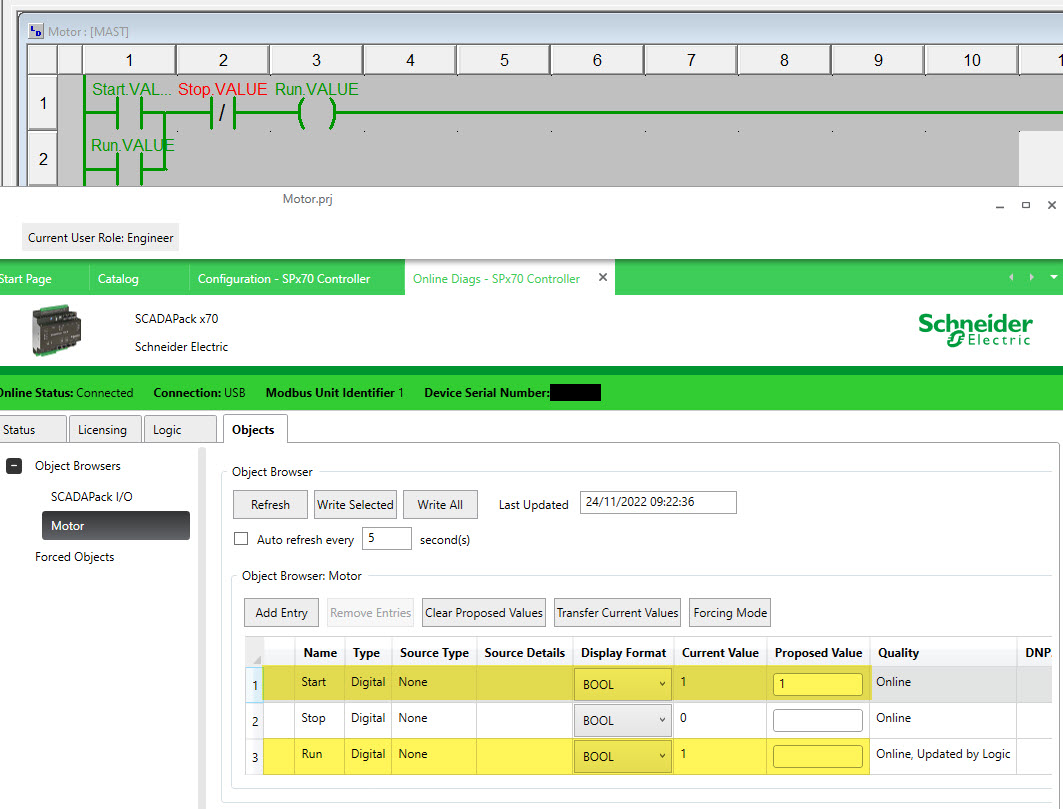The width and height of the screenshot is (1063, 809).
Task: Click the Run row Proposed Value field
Action: point(818,756)
